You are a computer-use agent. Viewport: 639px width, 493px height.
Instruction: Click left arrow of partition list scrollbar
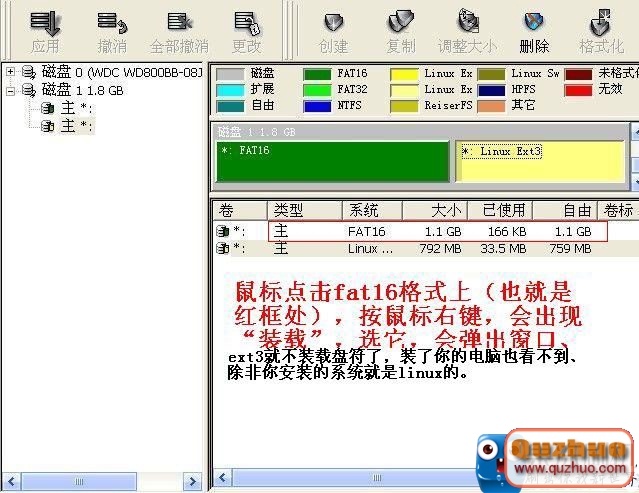coord(223,478)
